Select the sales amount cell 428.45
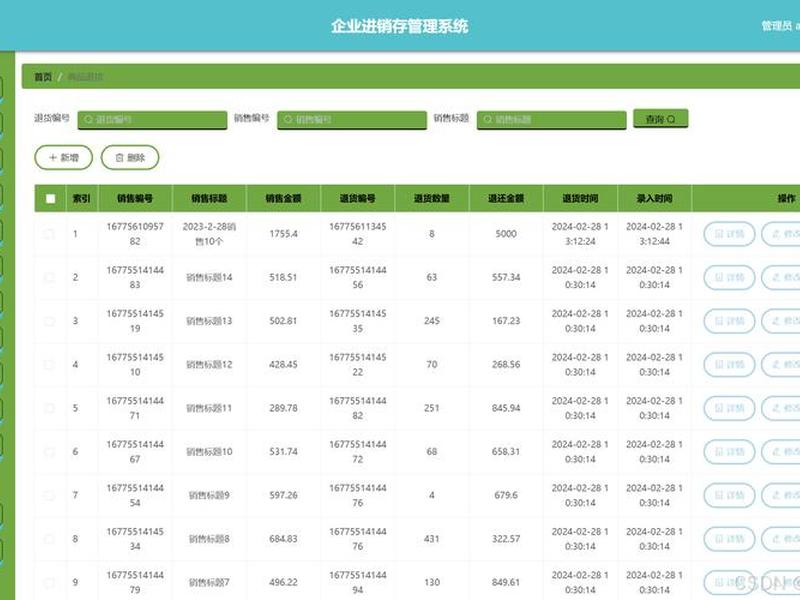The width and height of the screenshot is (800, 600). [x=283, y=365]
